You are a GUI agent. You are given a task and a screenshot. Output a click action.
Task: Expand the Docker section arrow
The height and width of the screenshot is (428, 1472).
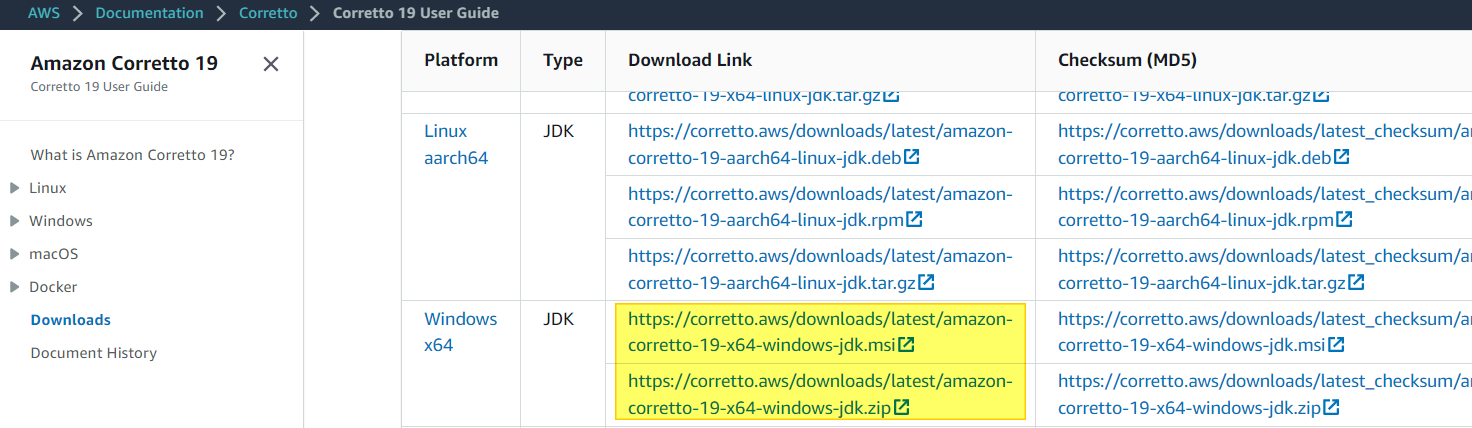(x=14, y=287)
